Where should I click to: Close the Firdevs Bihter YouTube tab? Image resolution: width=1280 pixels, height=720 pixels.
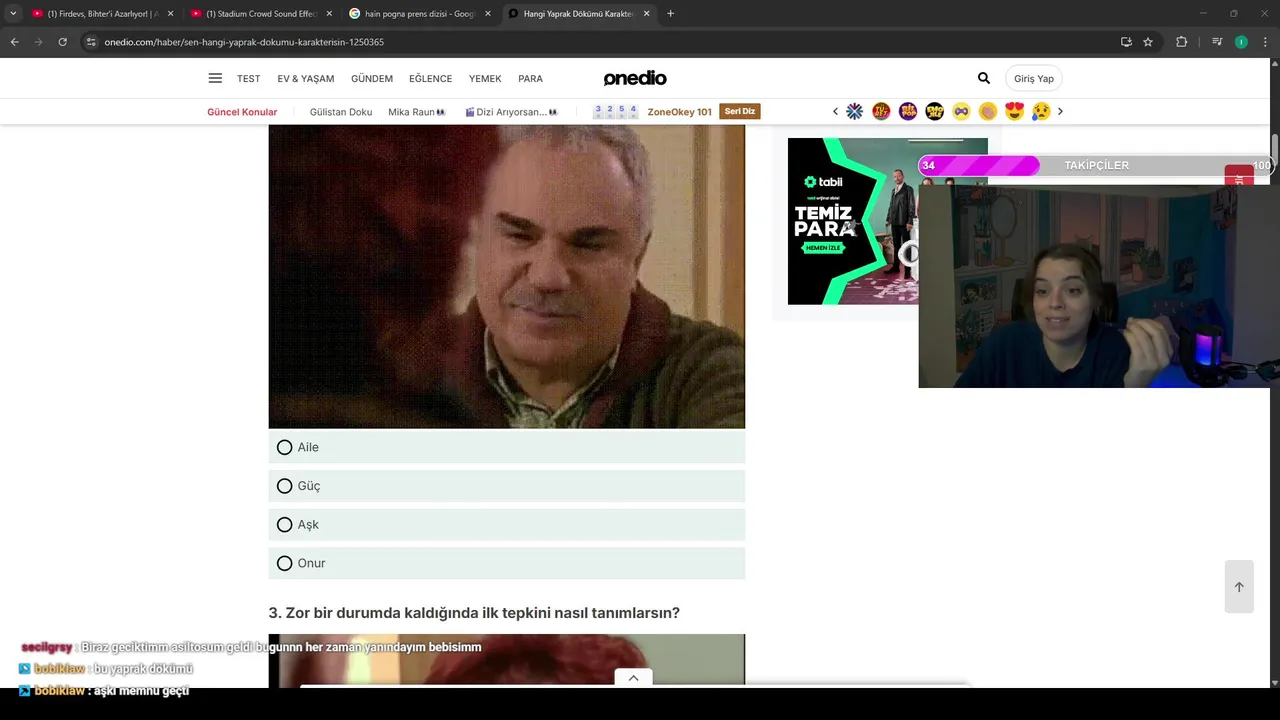(170, 14)
